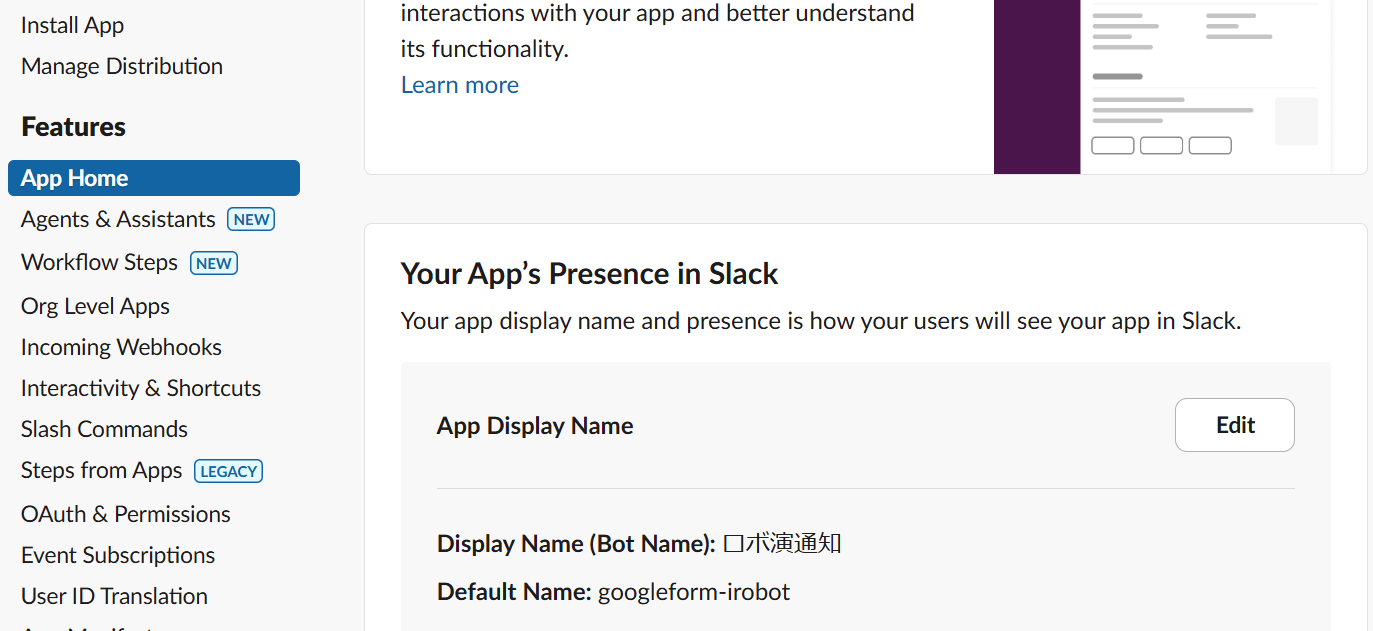Open User ID Translation page
This screenshot has width=1373, height=631.
114,596
